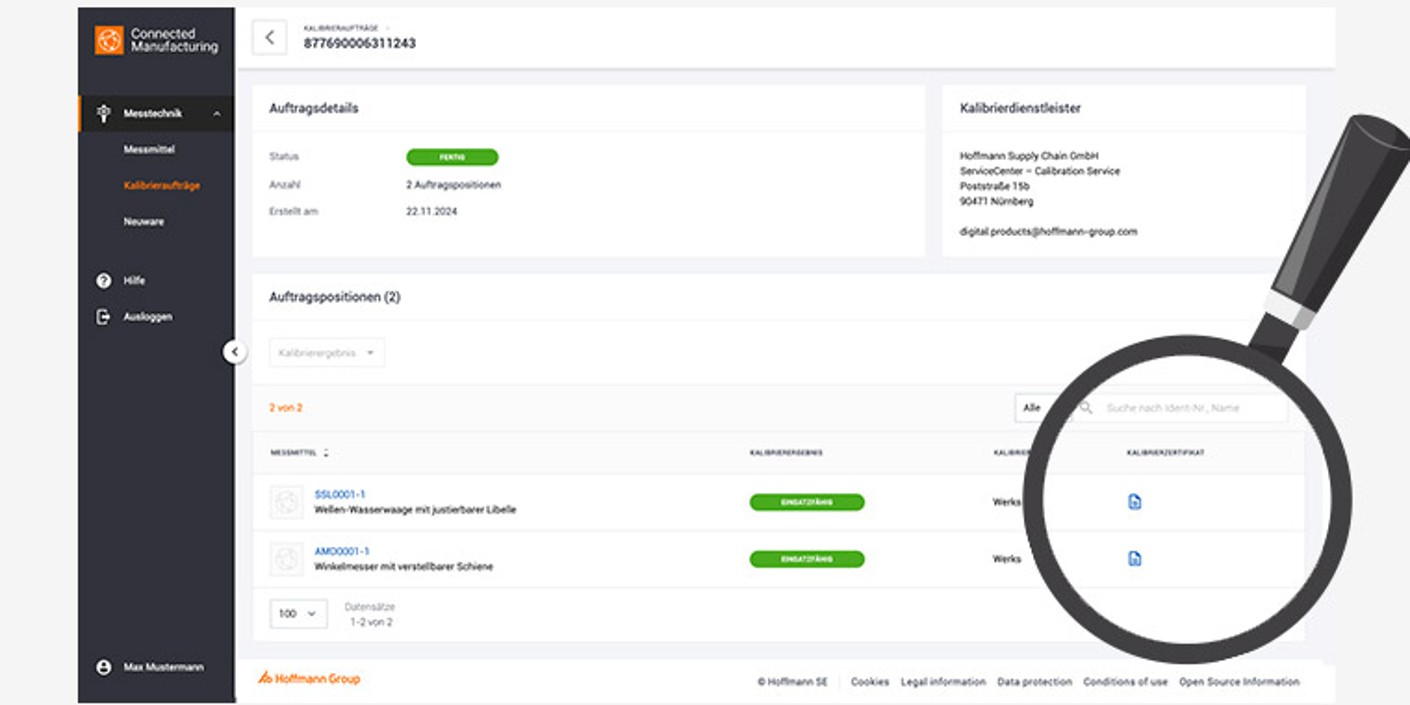
Task: Click the EINSATZFÄHIG status badge for SSL0001-1
Action: pyautogui.click(x=806, y=502)
